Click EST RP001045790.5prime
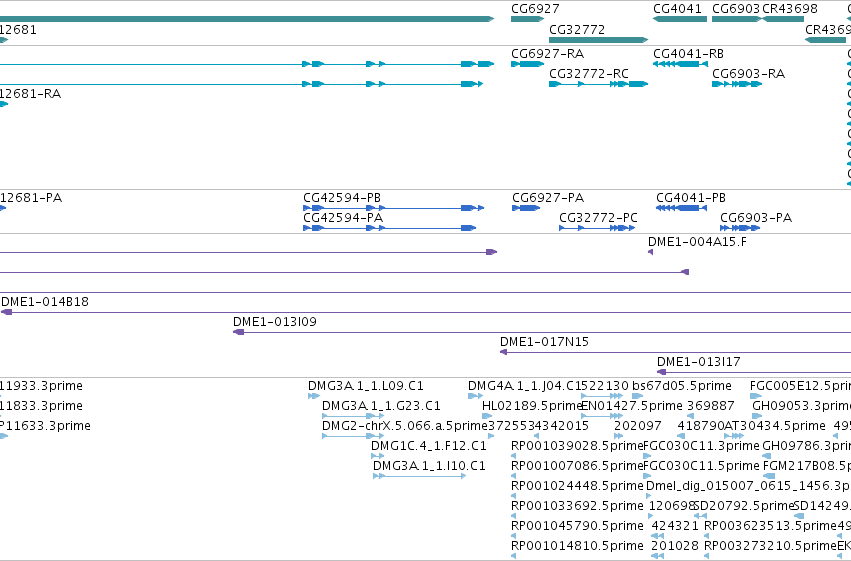The image size is (851, 561). (513, 537)
